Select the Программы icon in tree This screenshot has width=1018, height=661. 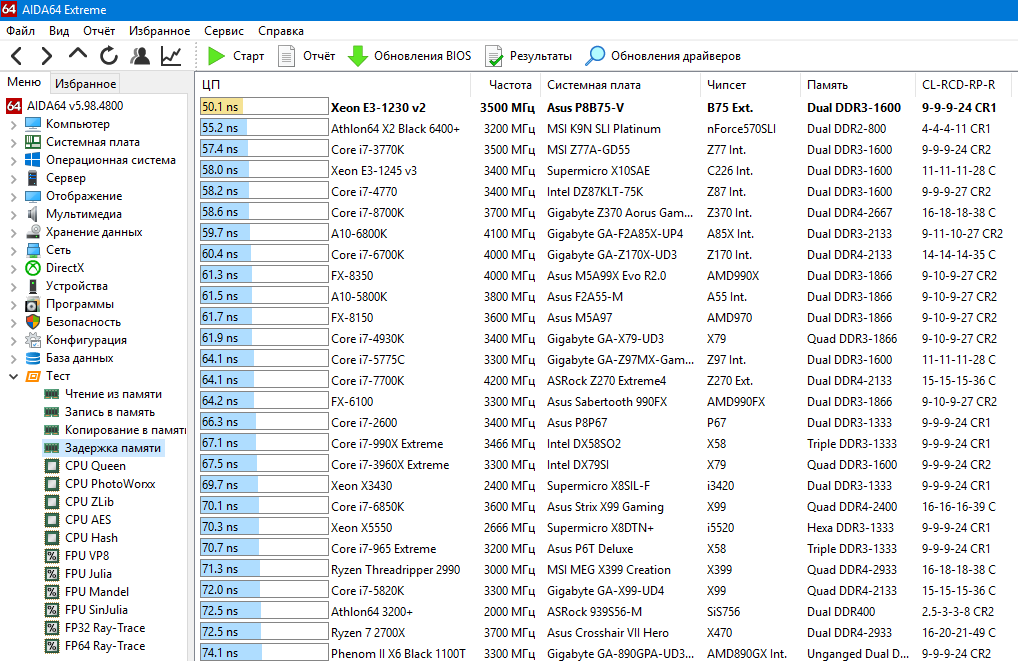[33, 304]
